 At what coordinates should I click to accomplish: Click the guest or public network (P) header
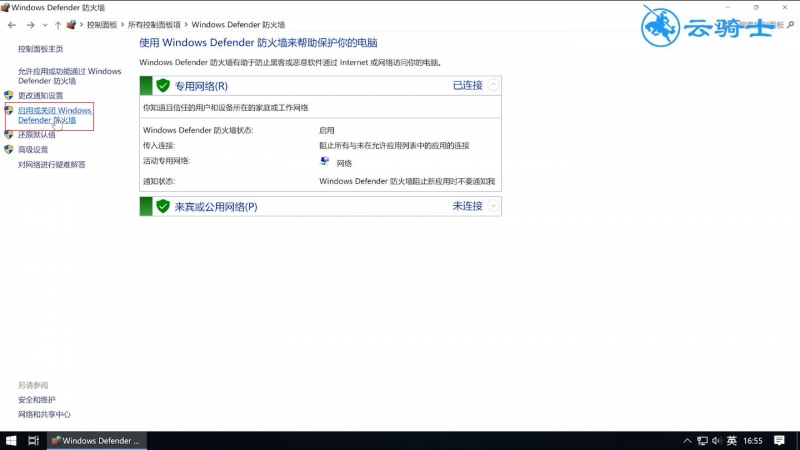(x=216, y=207)
